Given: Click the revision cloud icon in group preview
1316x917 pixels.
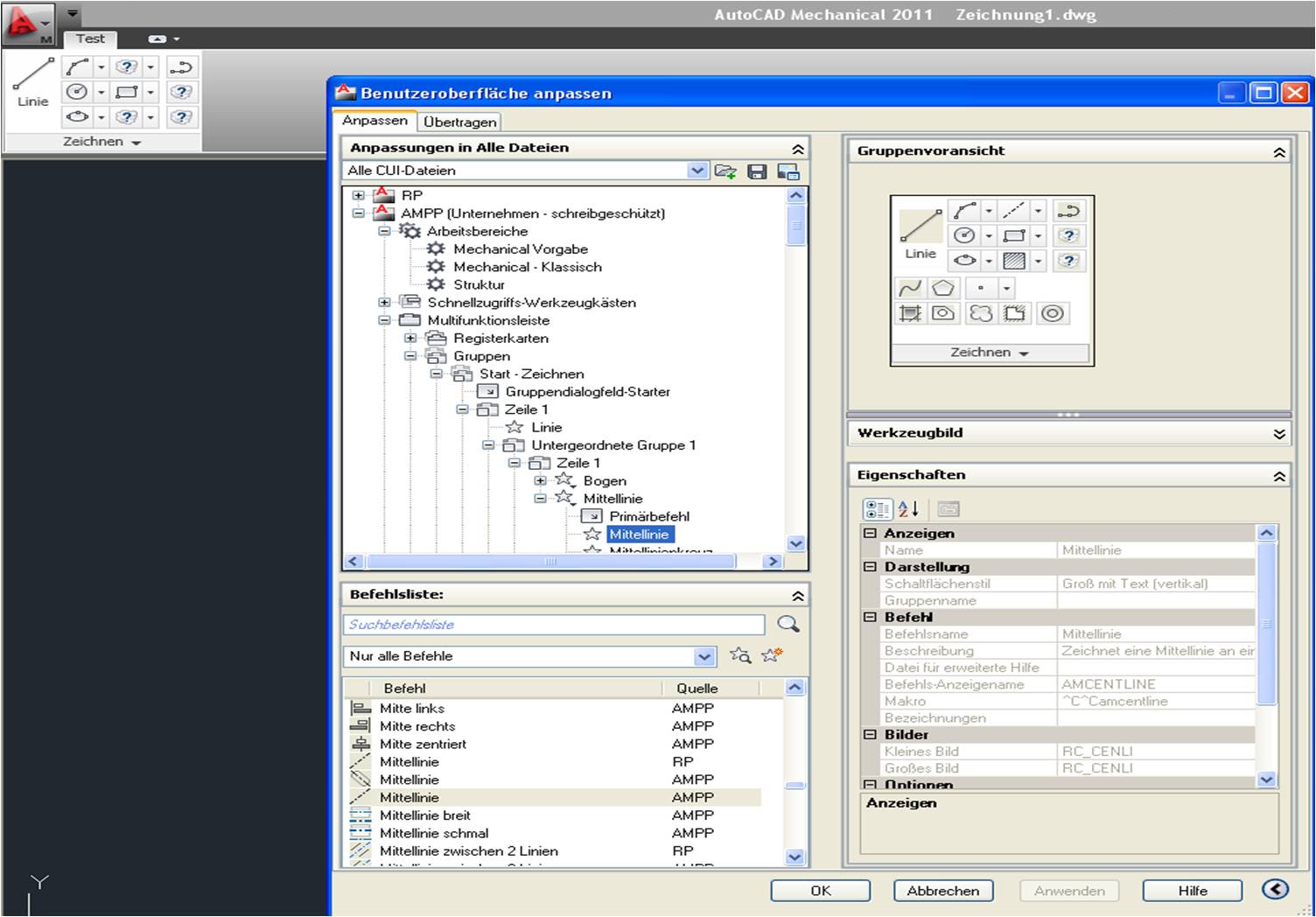Looking at the screenshot, I should pyautogui.click(x=981, y=313).
